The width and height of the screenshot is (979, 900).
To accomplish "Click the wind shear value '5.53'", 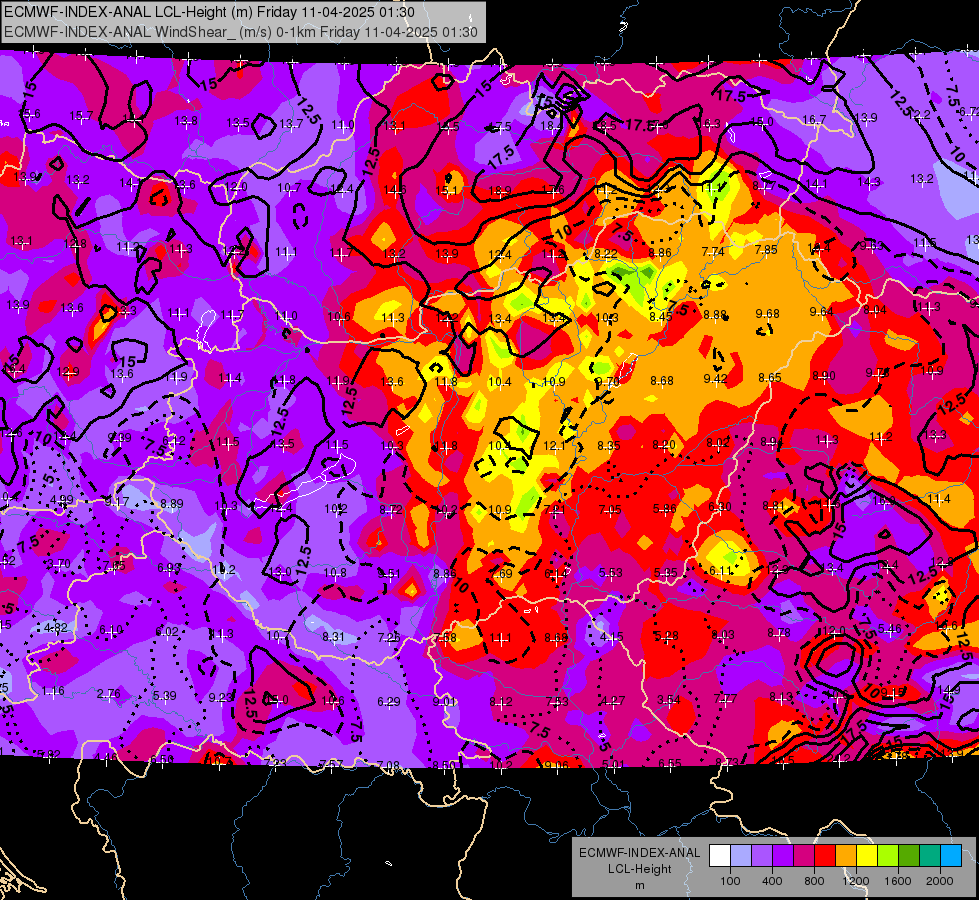I will click(x=611, y=573).
